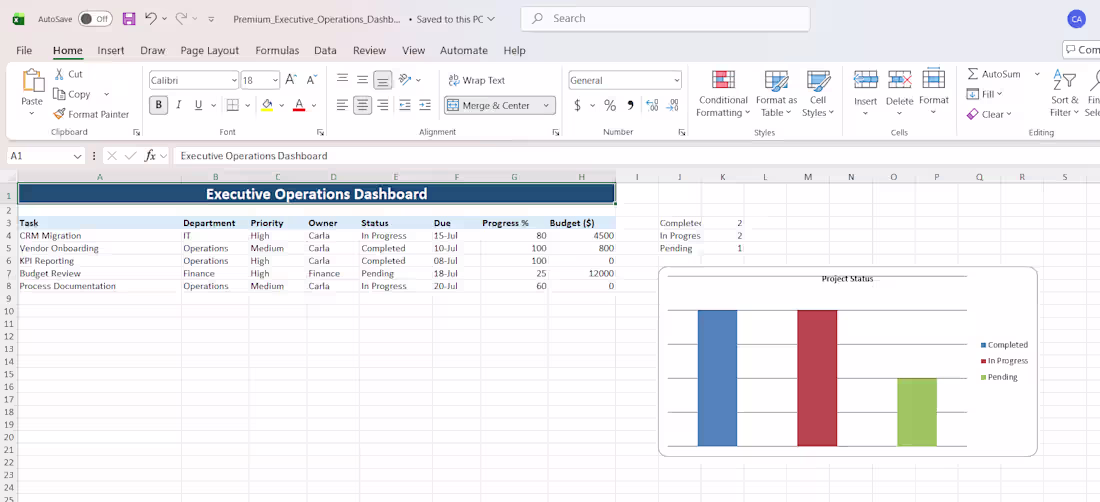Toggle Bold formatting
The height and width of the screenshot is (502, 1100).
point(159,105)
